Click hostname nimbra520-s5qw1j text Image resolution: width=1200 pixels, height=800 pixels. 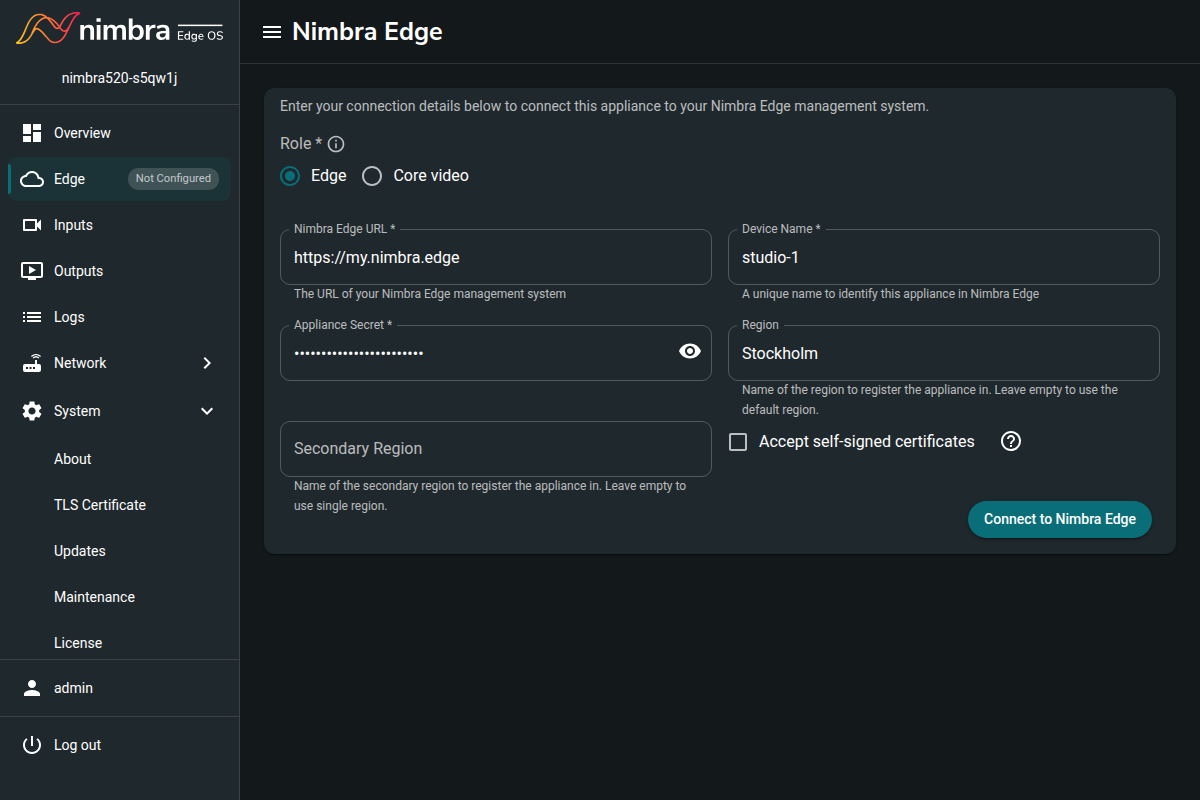119,78
